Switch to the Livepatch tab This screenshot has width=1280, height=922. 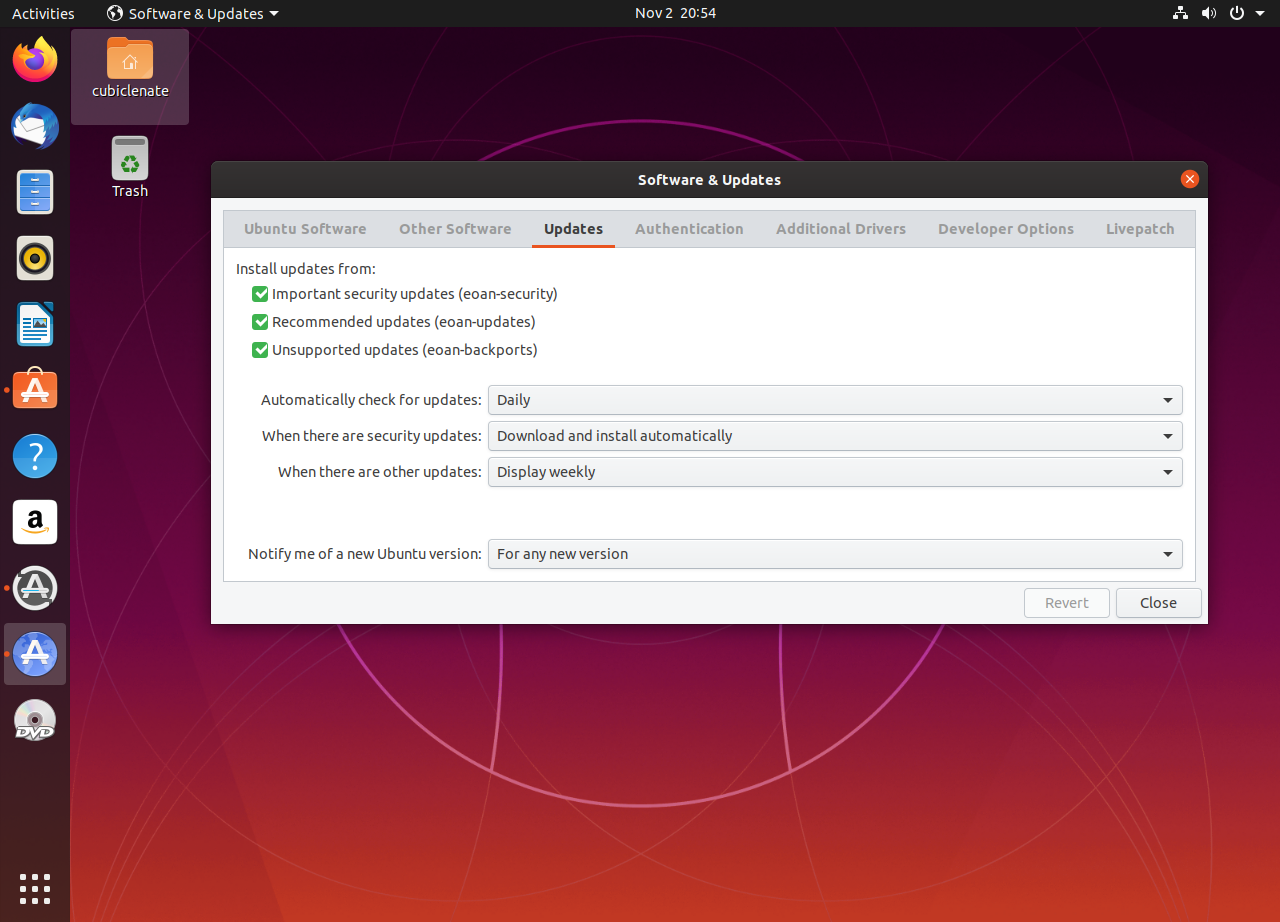click(1139, 228)
